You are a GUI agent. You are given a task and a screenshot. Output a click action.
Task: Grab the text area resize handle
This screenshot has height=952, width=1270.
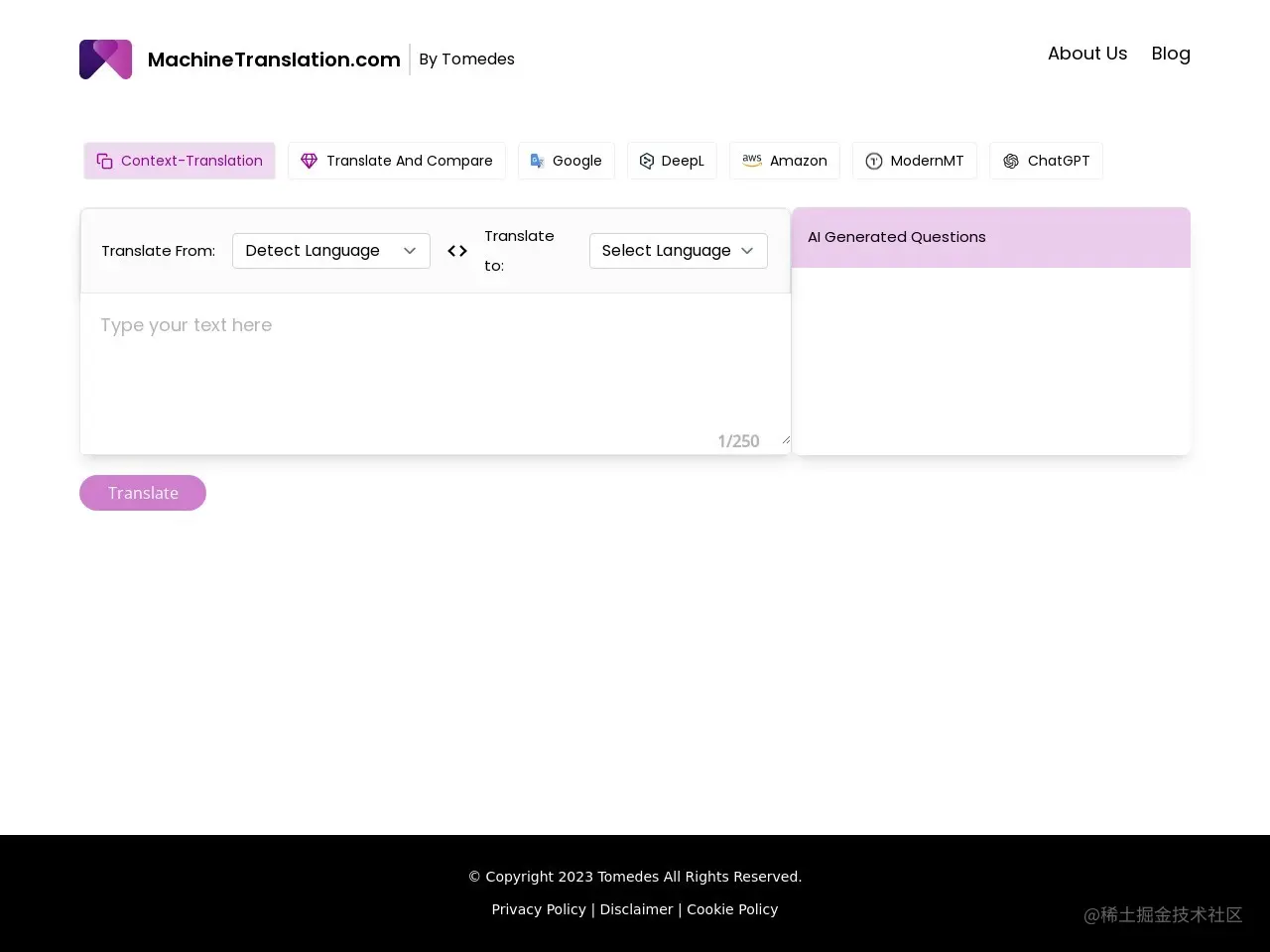click(x=786, y=440)
